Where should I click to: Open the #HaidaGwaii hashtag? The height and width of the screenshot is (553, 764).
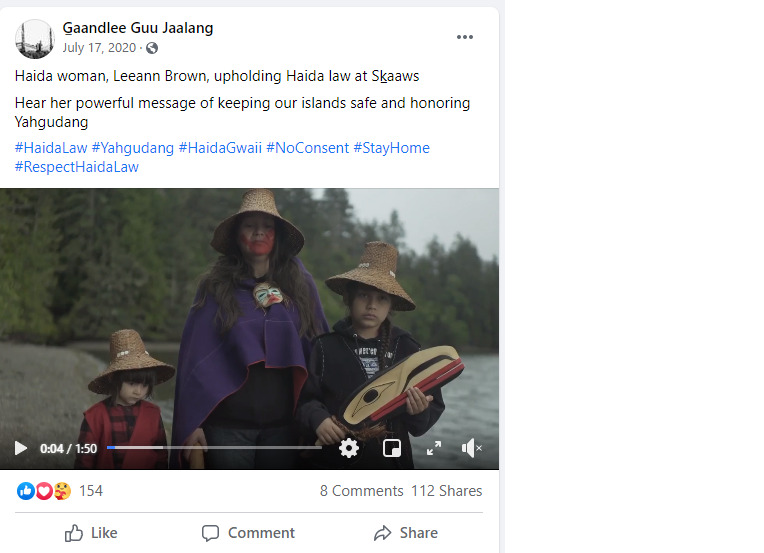[220, 148]
